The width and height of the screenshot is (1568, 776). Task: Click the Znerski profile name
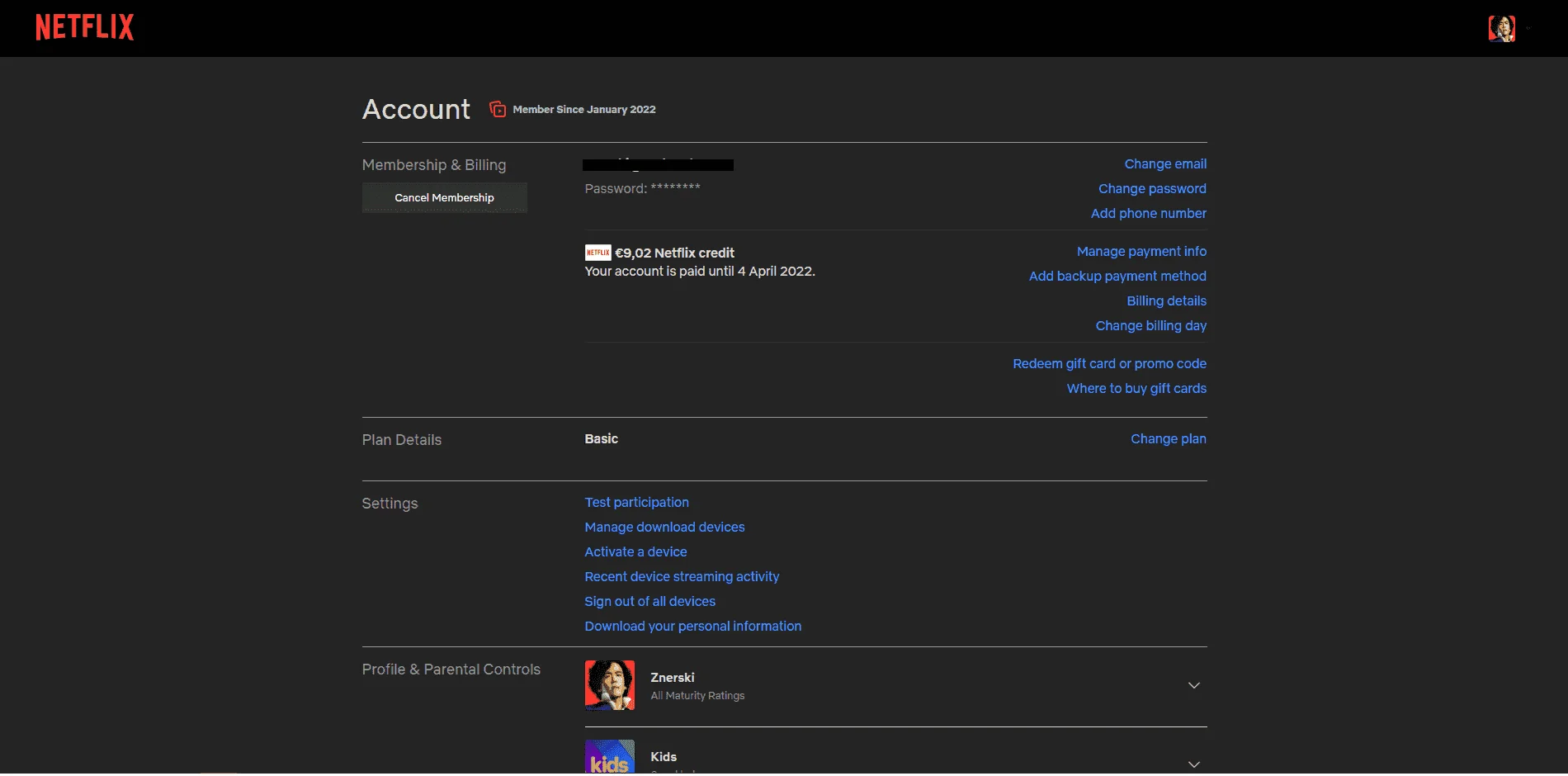click(672, 677)
